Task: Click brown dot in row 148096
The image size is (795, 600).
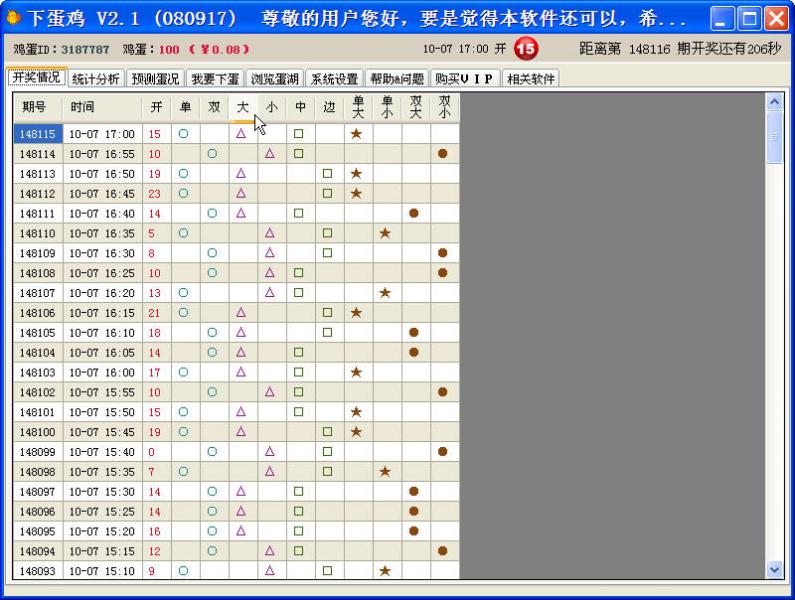Action: pos(414,511)
